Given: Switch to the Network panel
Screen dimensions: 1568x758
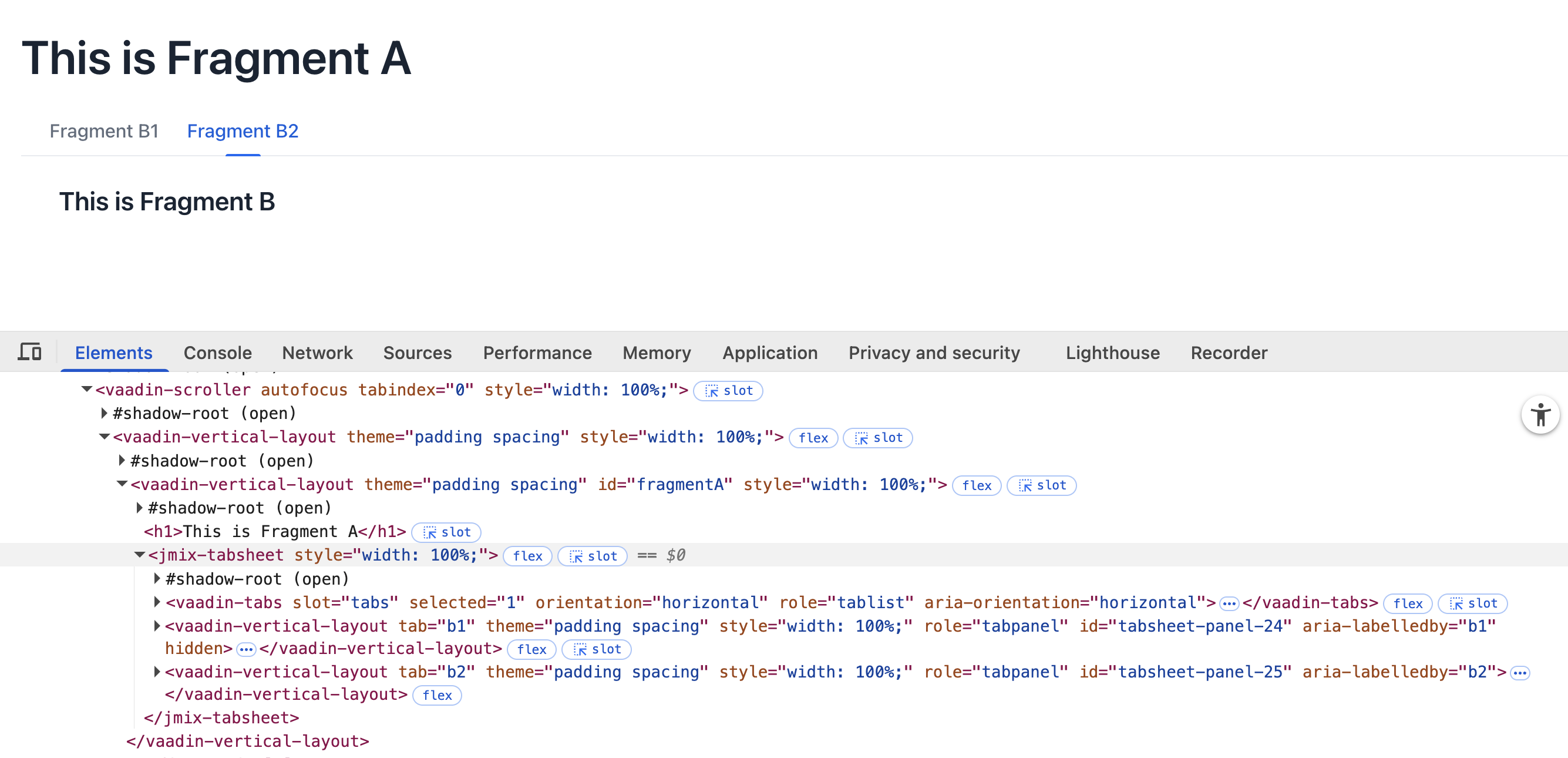Looking at the screenshot, I should pos(317,353).
